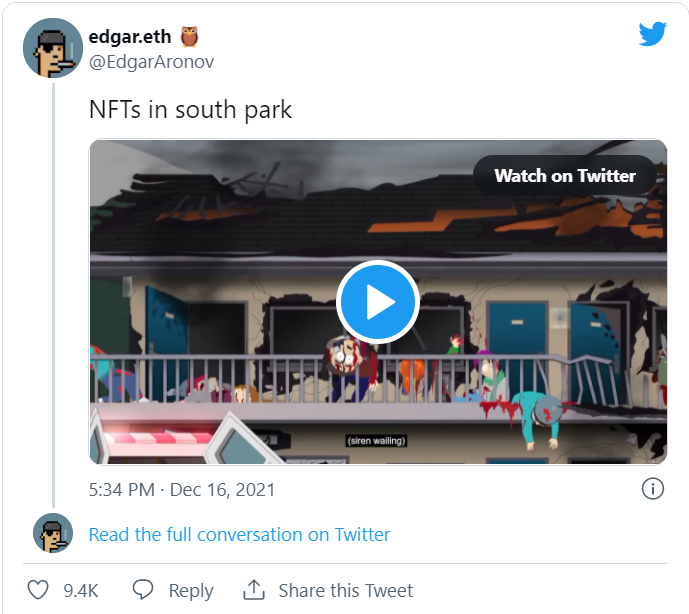The width and height of the screenshot is (689, 614).
Task: Open the edgar.eth display name
Action: [130, 37]
